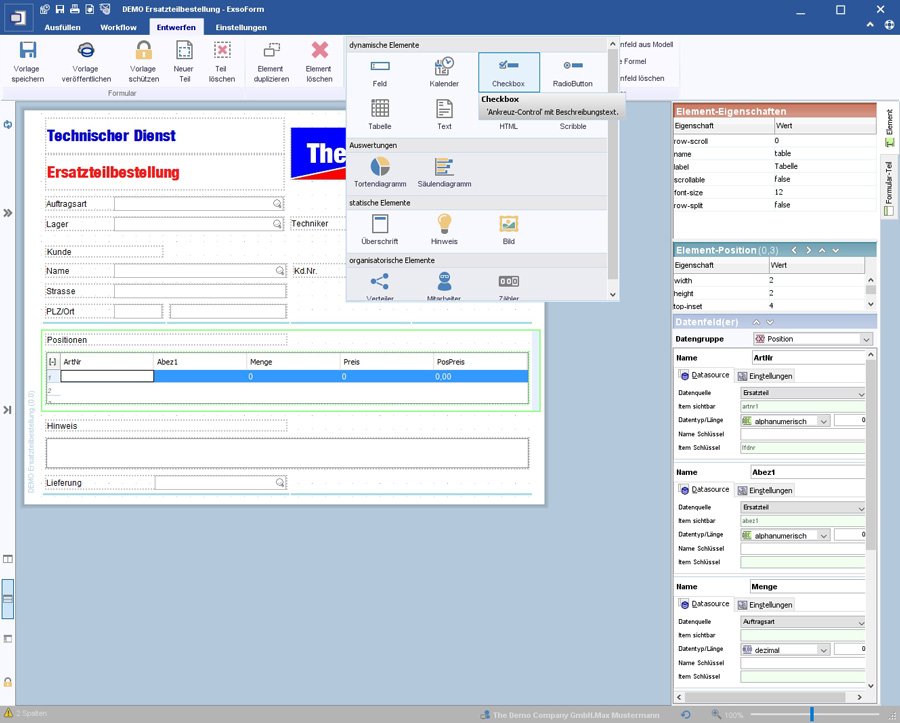Insert a Tabelle element
The height and width of the screenshot is (723, 900).
point(380,114)
